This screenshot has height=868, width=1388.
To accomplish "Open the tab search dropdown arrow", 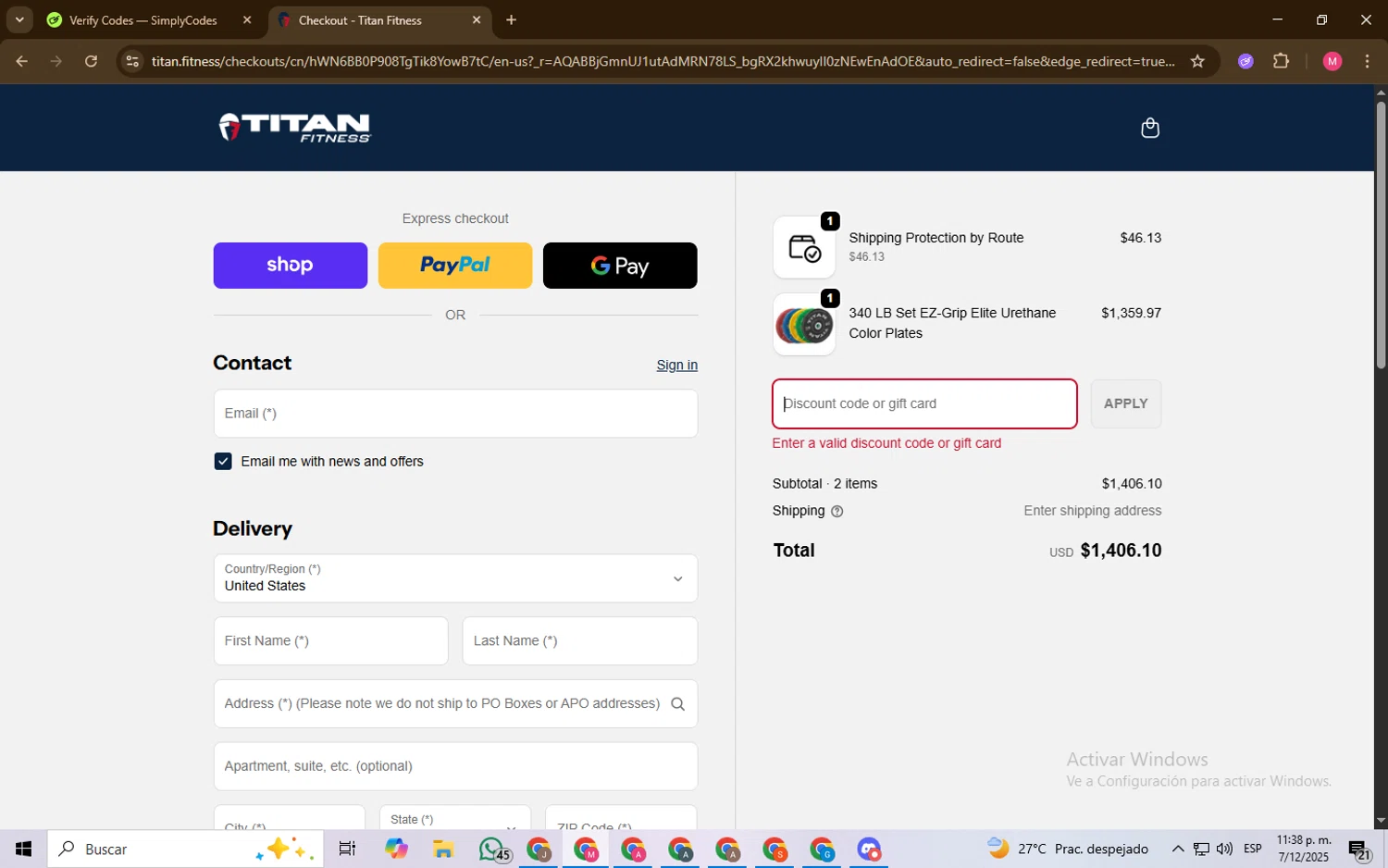I will [19, 19].
